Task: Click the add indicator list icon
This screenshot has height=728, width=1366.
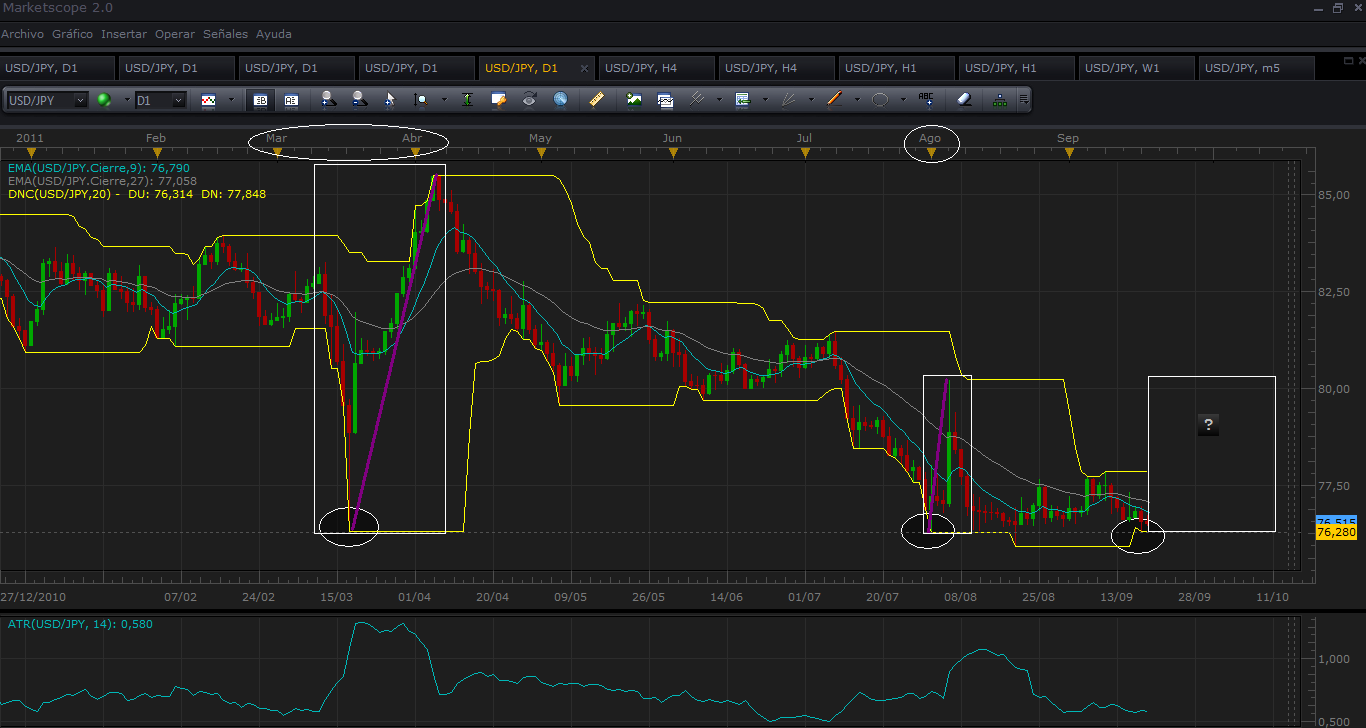Action: [x=742, y=100]
